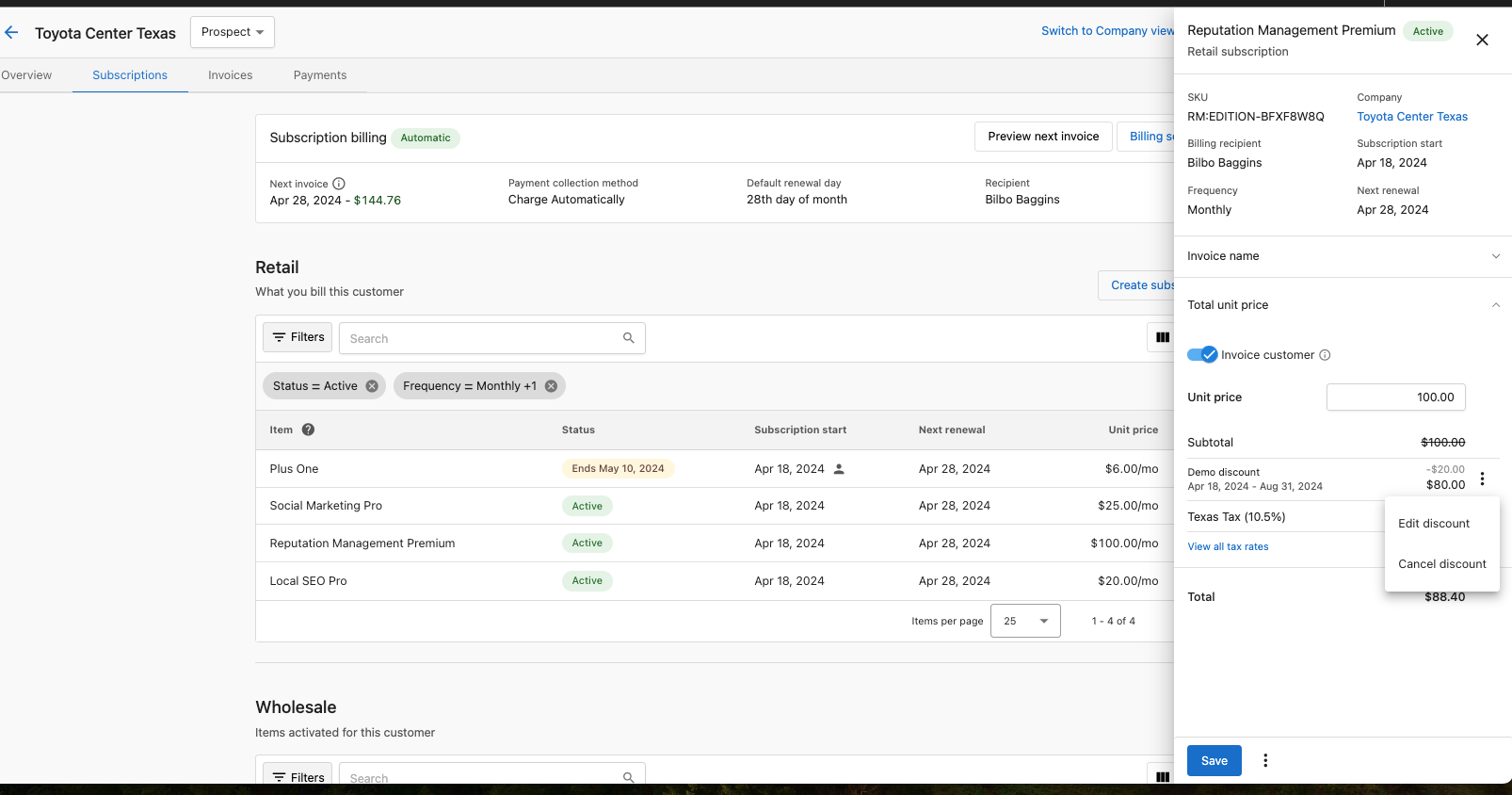Open the Items per page dropdown
This screenshot has height=795, width=1512.
(1025, 621)
